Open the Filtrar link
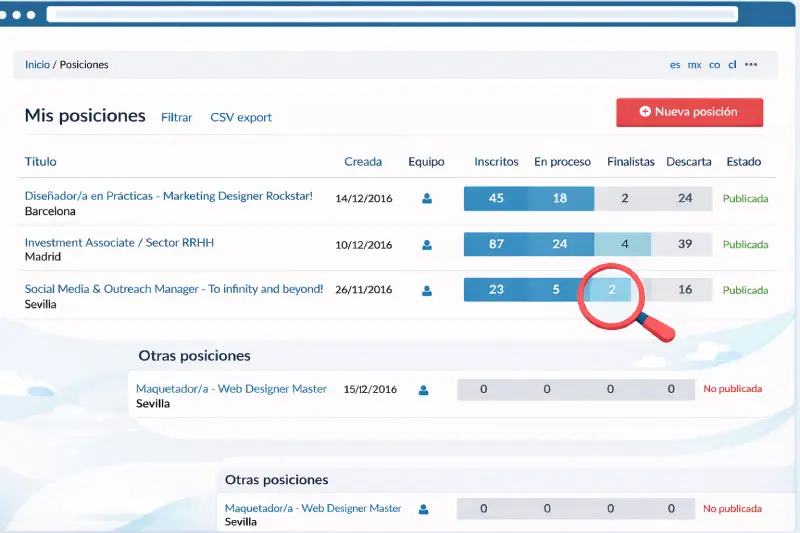Viewport: 800px width, 533px height. pyautogui.click(x=177, y=117)
